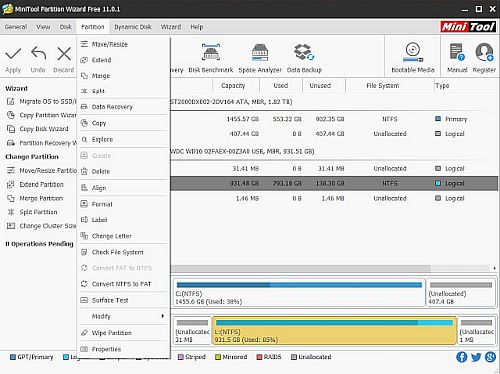
Task: Choose Align from Partition menu
Action: pos(123,188)
